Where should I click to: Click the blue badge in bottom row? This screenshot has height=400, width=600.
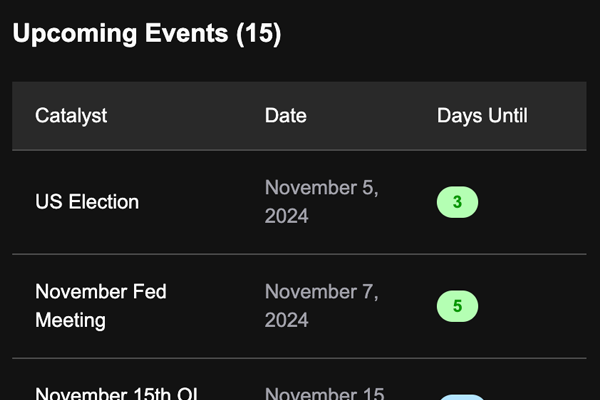click(x=461, y=397)
